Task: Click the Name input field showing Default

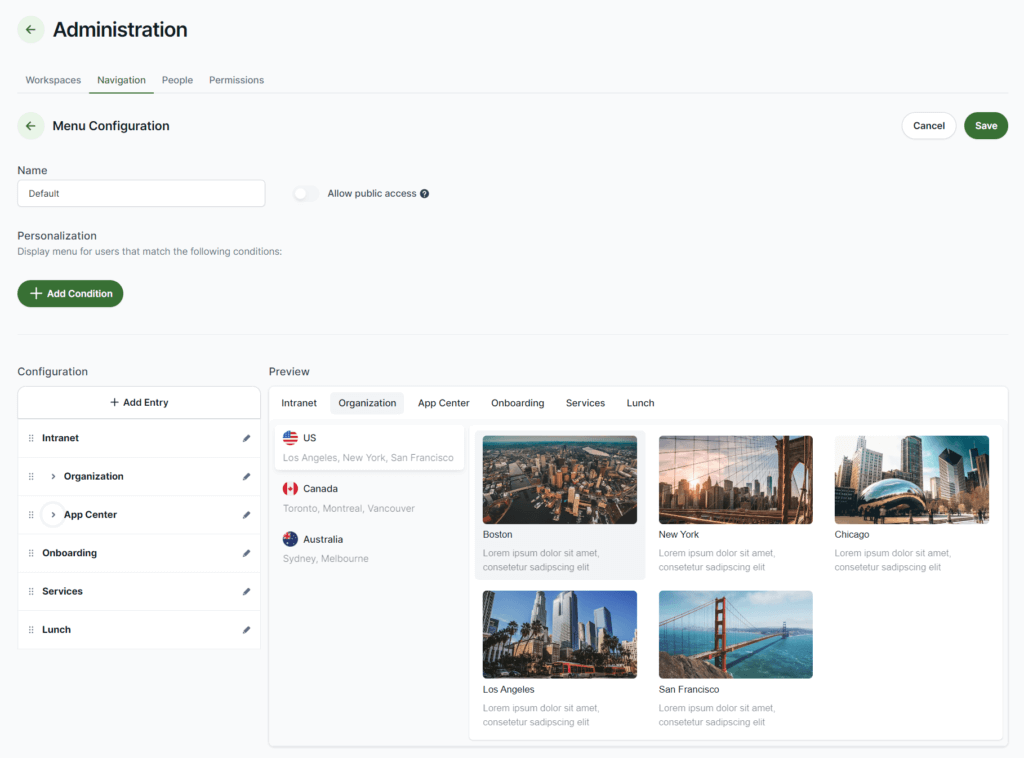Action: pos(140,193)
